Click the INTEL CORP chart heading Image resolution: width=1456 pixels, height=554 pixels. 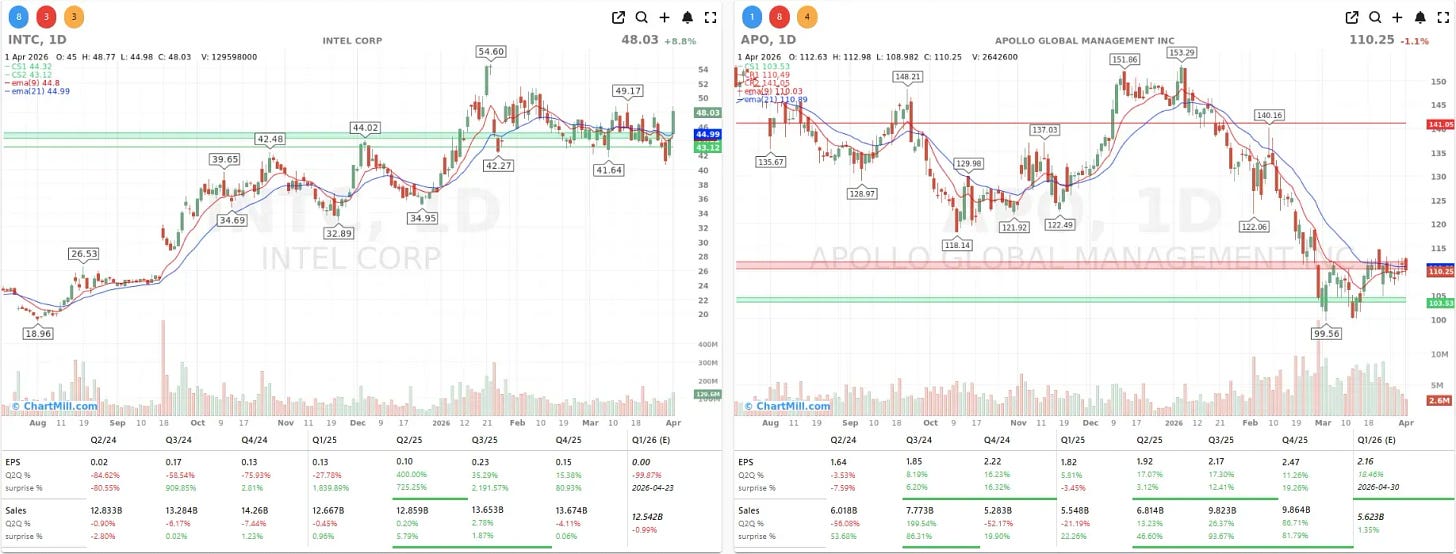[352, 41]
